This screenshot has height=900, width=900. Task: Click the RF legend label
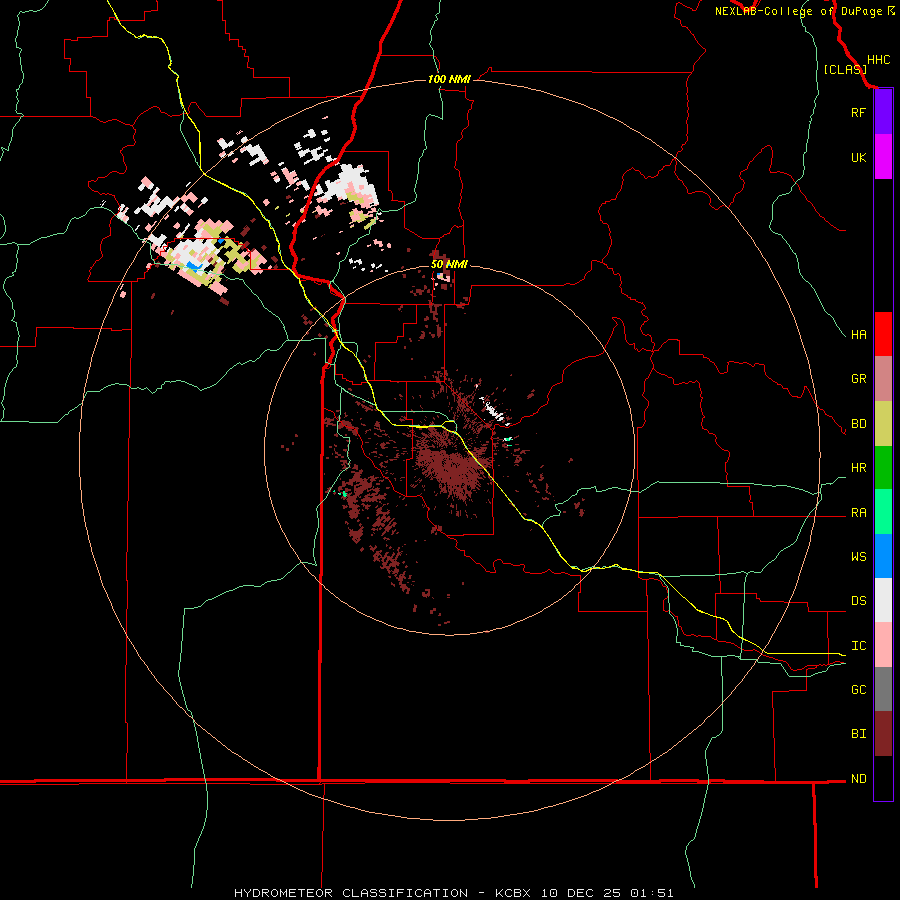858,112
